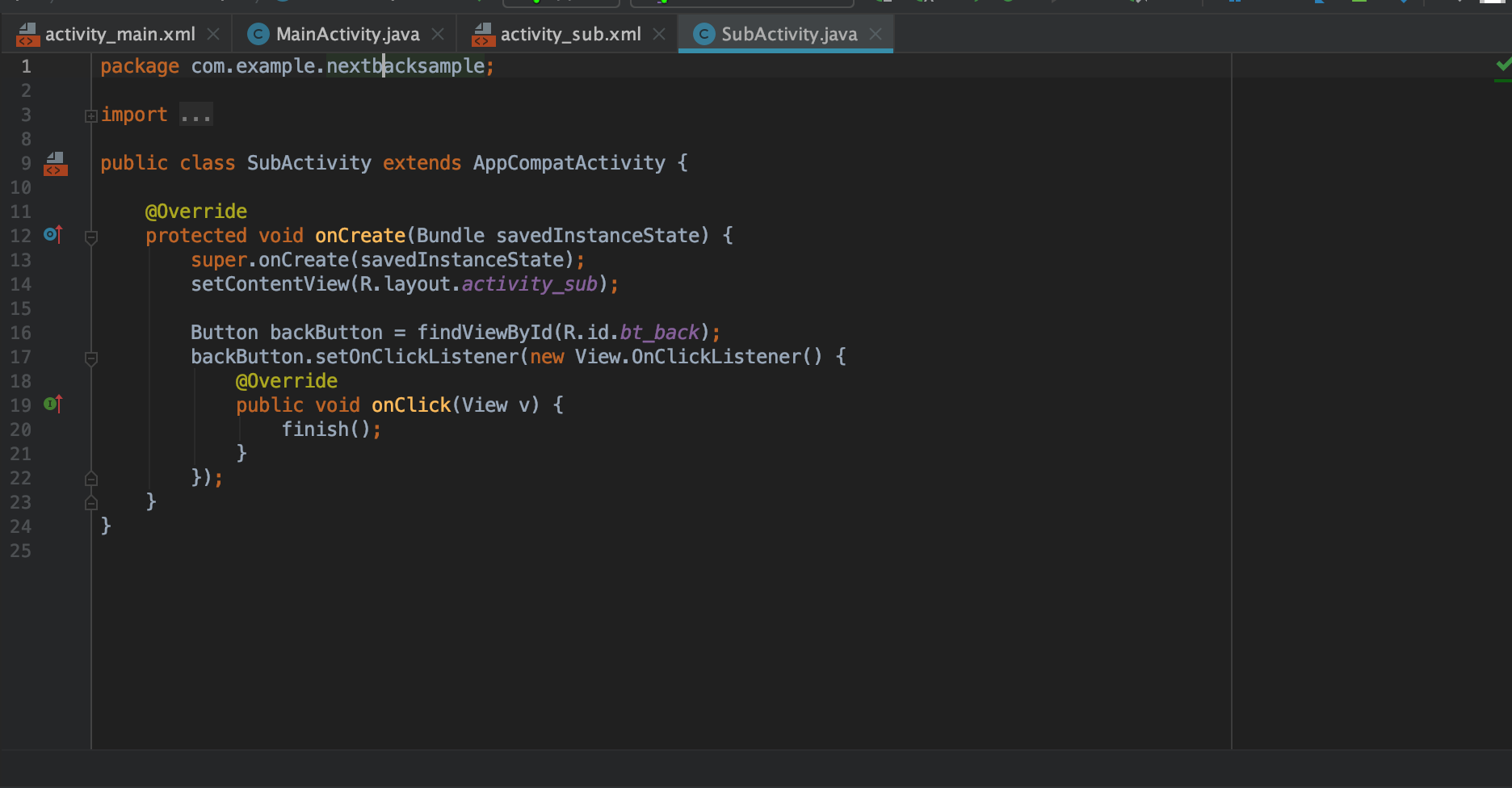
Task: Click 'findViewById' on line 16
Action: pyautogui.click(x=485, y=333)
